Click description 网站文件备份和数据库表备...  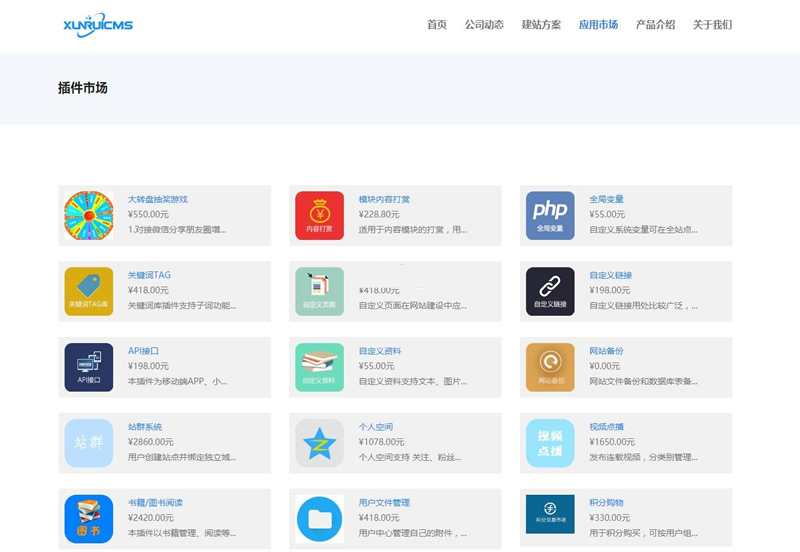pos(643,382)
